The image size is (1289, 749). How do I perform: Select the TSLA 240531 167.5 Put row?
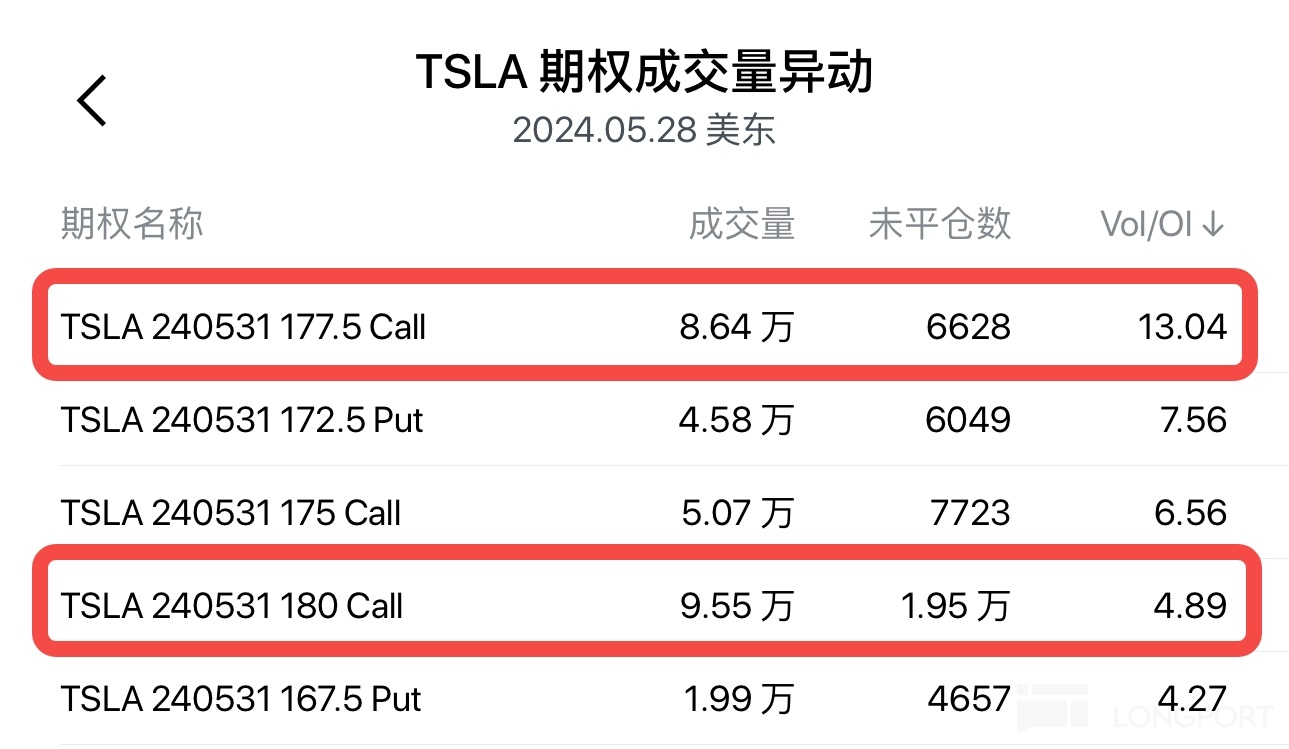pyautogui.click(x=241, y=699)
